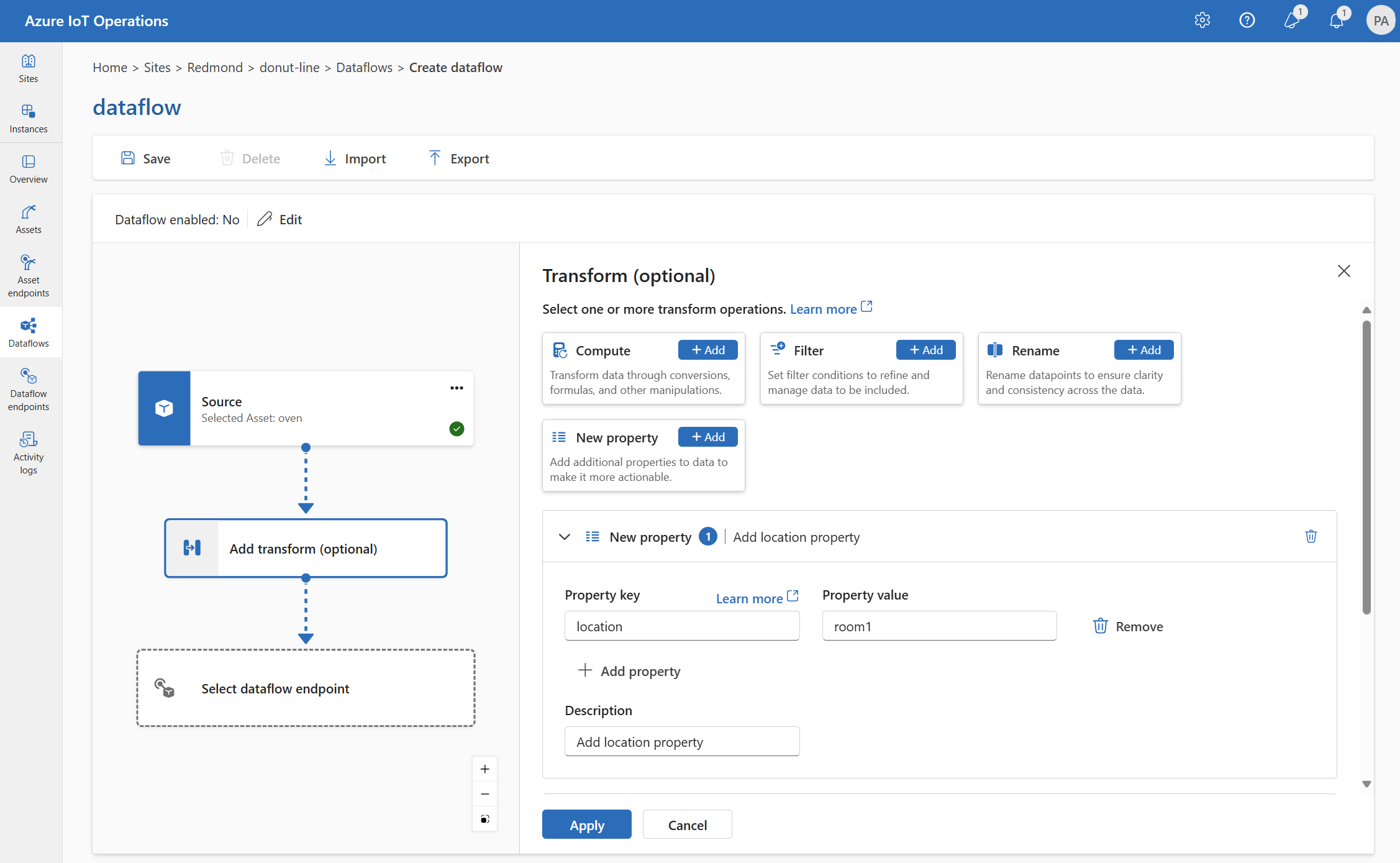Click the property key location input field
This screenshot has height=863, width=1400.
coord(684,625)
